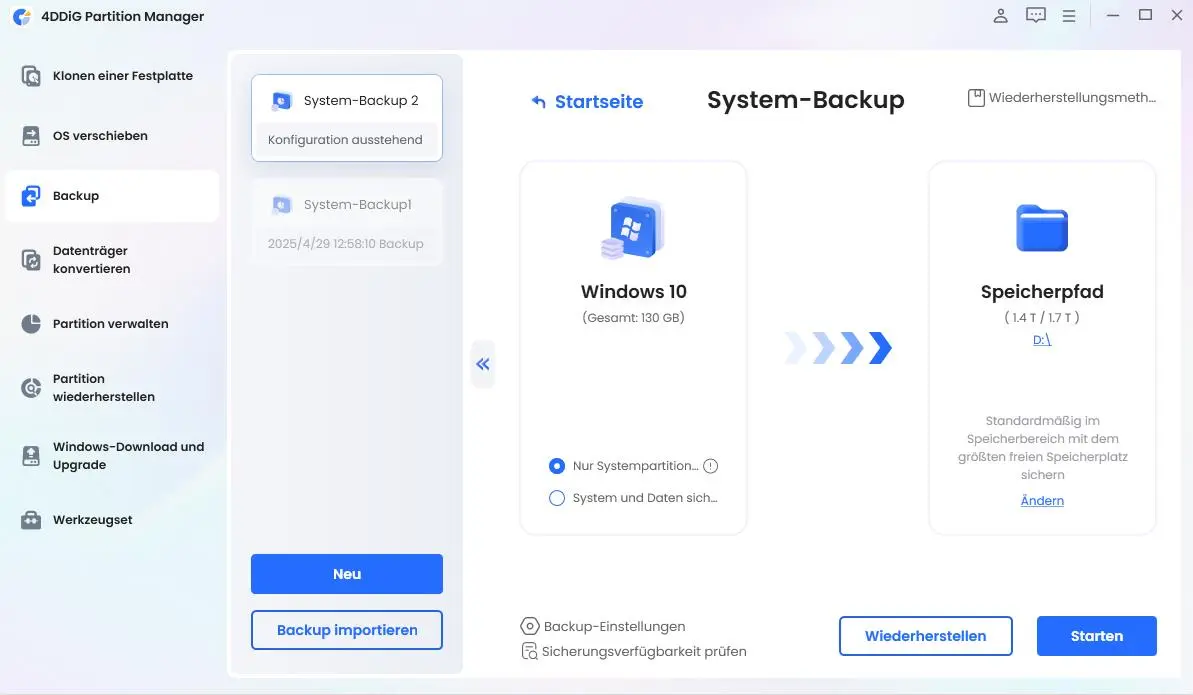Collapse the backup list panel with double chevron
Screen dimensions: 1193x695
(483, 365)
